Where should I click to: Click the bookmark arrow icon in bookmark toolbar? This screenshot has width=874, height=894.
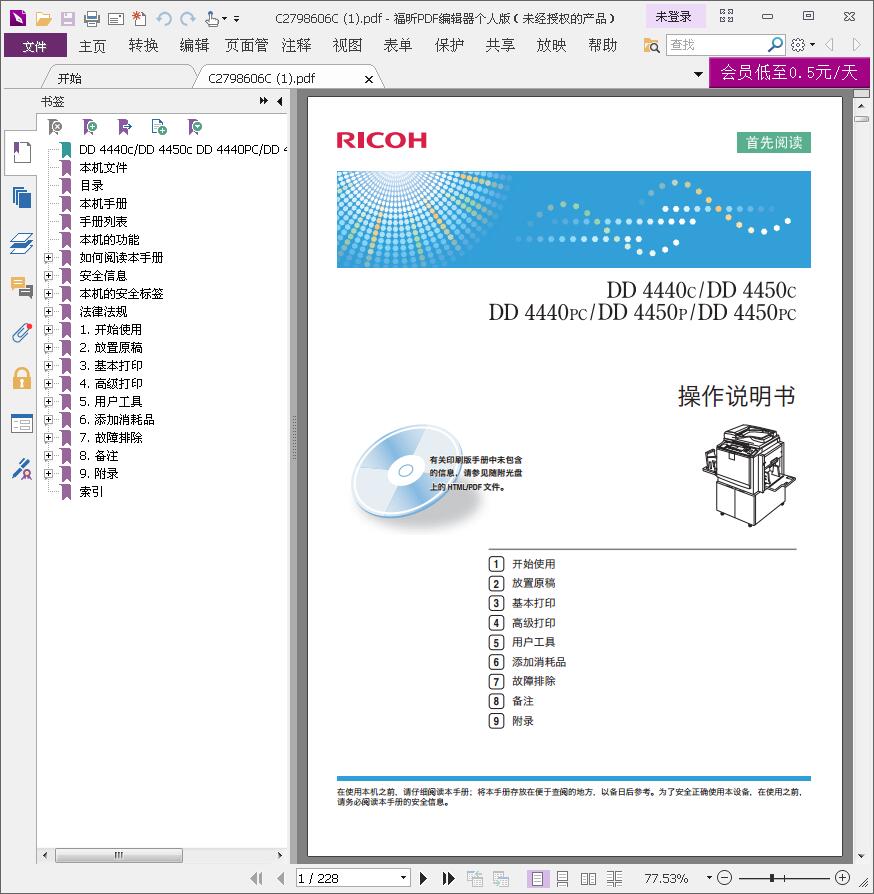(124, 127)
